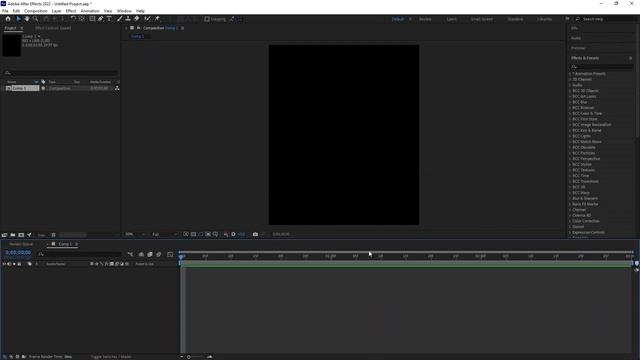Open the Full resolution dropdown

pos(164,234)
